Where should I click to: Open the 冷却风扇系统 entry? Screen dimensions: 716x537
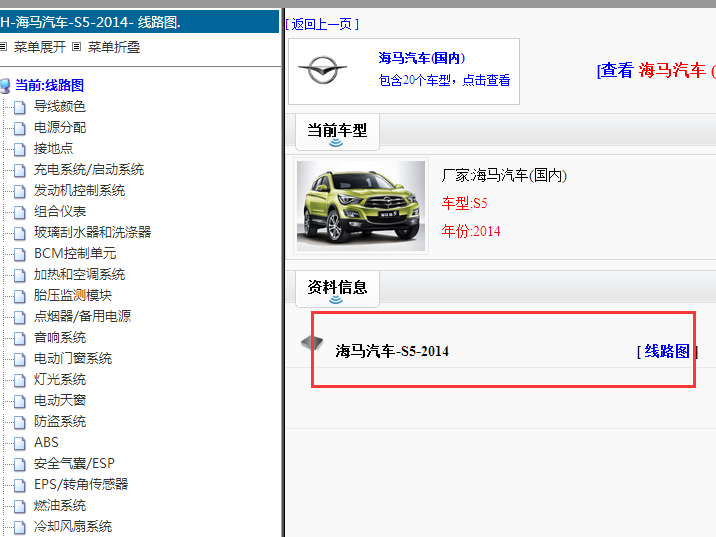73,526
